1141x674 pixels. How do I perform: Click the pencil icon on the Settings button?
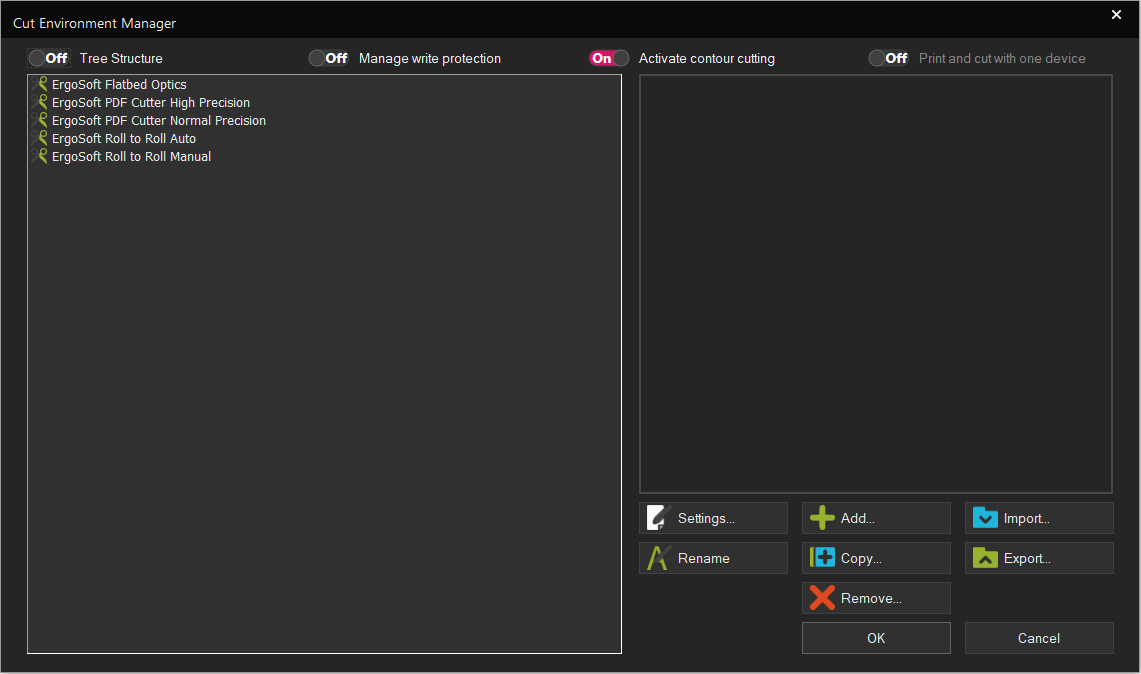click(658, 518)
